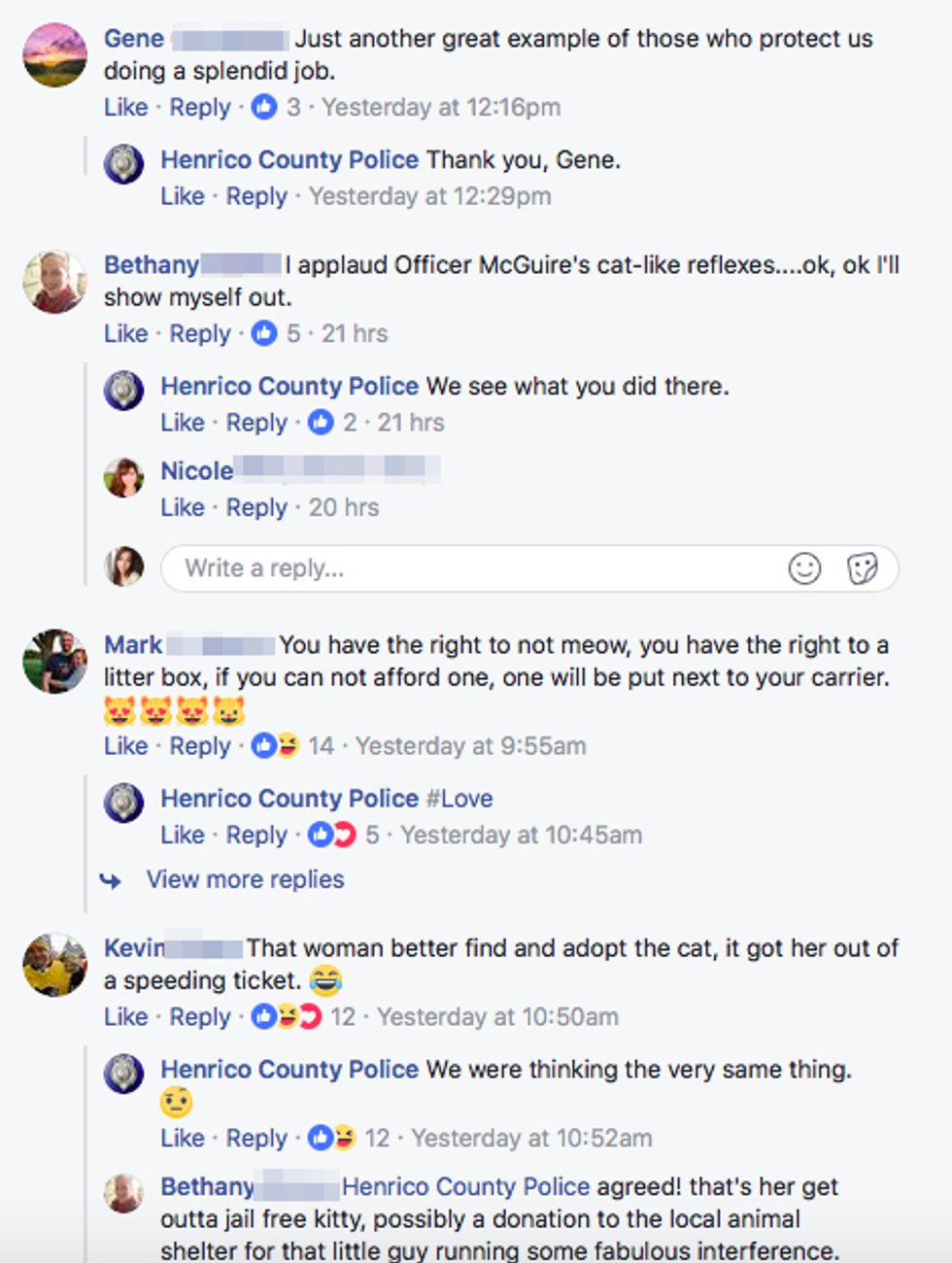The image size is (952, 1263).
Task: Click the 'Yesterday at 10:52am' timestamp
Action: pyautogui.click(x=531, y=1138)
